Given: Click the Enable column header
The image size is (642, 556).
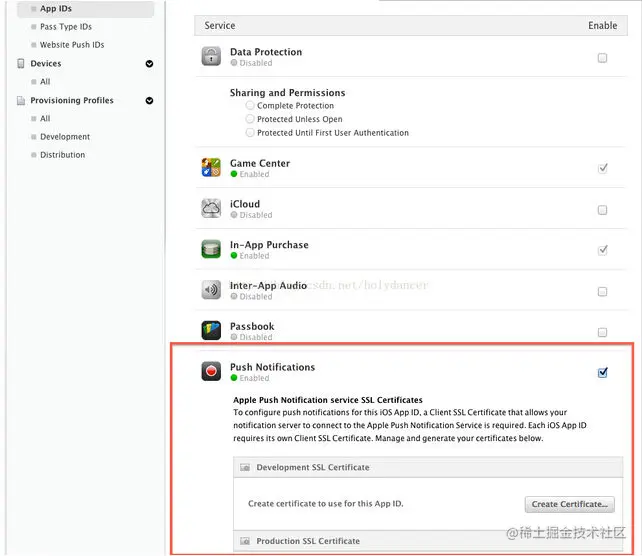Looking at the screenshot, I should coord(602,25).
